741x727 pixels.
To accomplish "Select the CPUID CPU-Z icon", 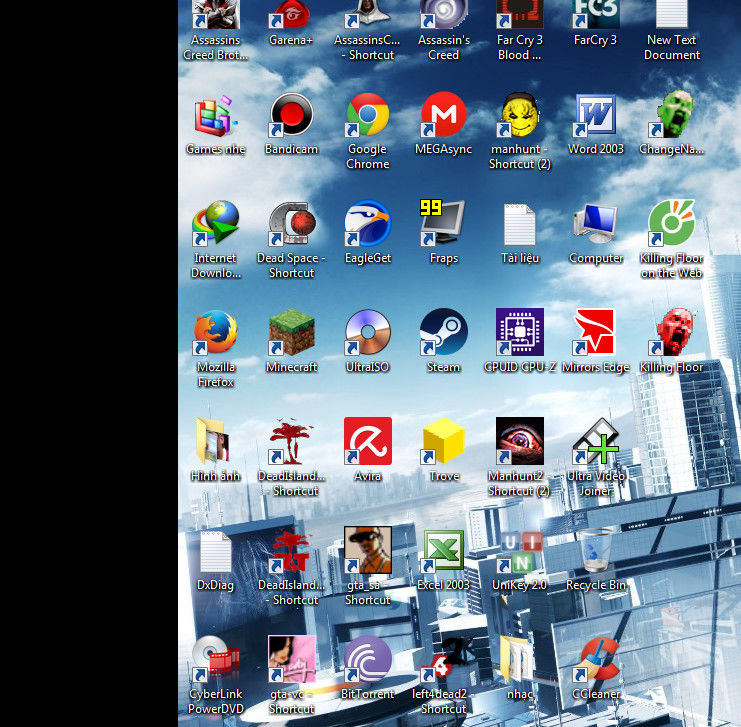I will click(x=519, y=333).
